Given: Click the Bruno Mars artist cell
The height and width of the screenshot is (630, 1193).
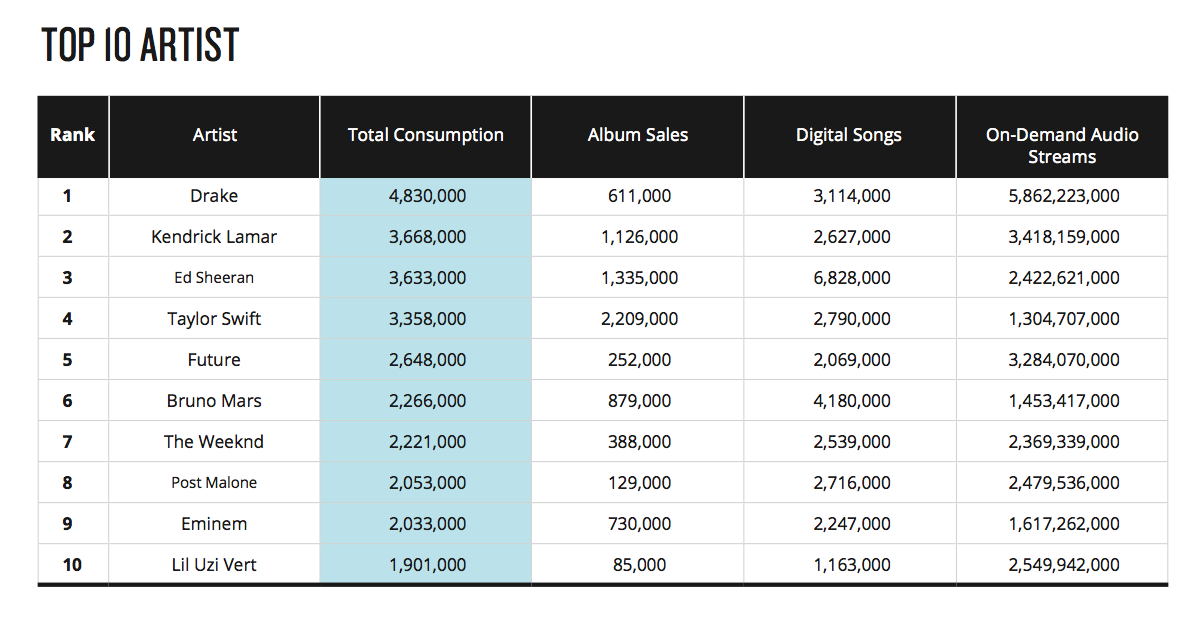Looking at the screenshot, I should click(214, 401).
